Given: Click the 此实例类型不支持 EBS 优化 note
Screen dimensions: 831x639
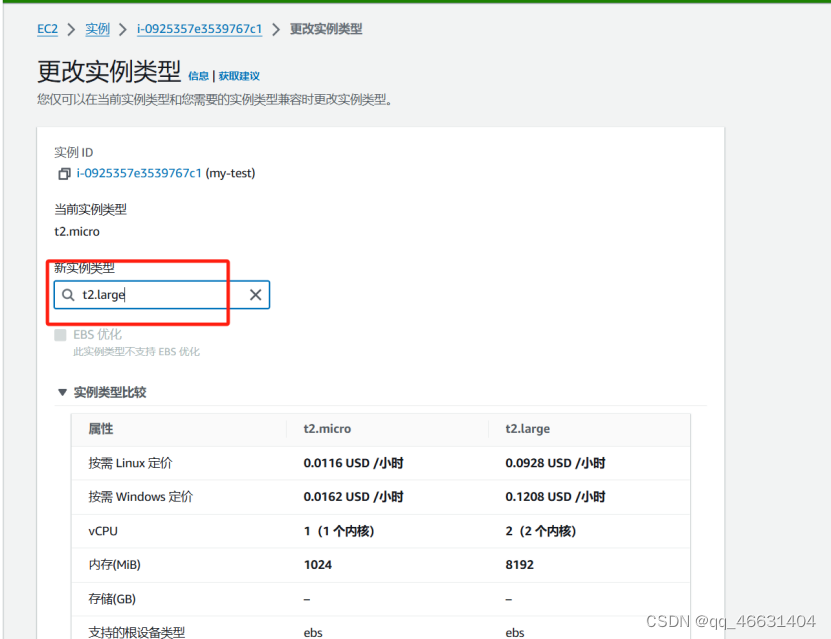Looking at the screenshot, I should coord(136,352).
